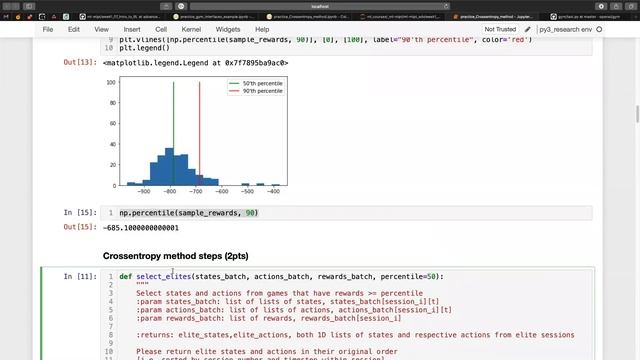The height and width of the screenshot is (360, 640).
Task: Click the py3_research env kernel name
Action: click(565, 29)
